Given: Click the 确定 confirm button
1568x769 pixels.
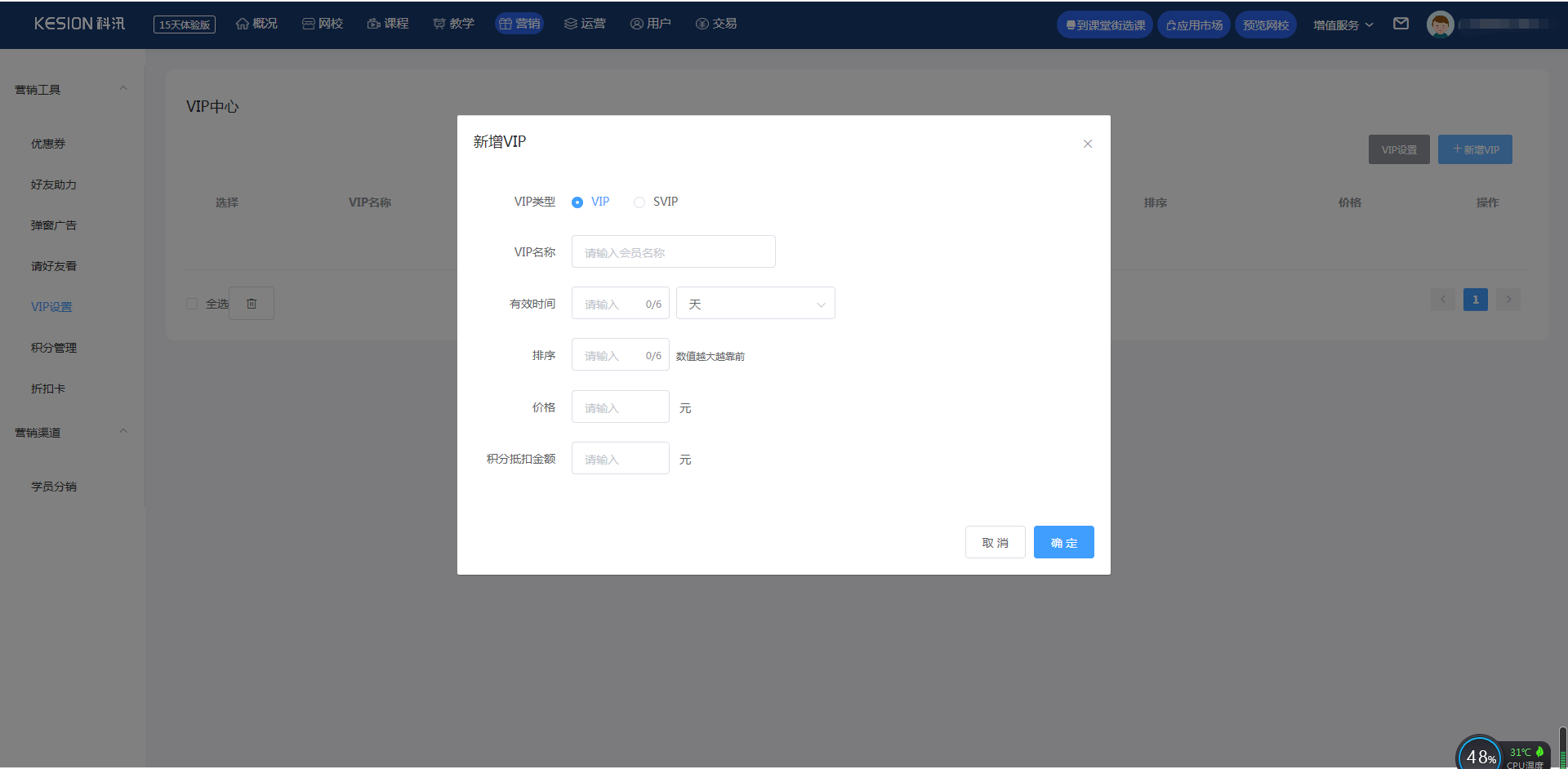Looking at the screenshot, I should 1063,542.
